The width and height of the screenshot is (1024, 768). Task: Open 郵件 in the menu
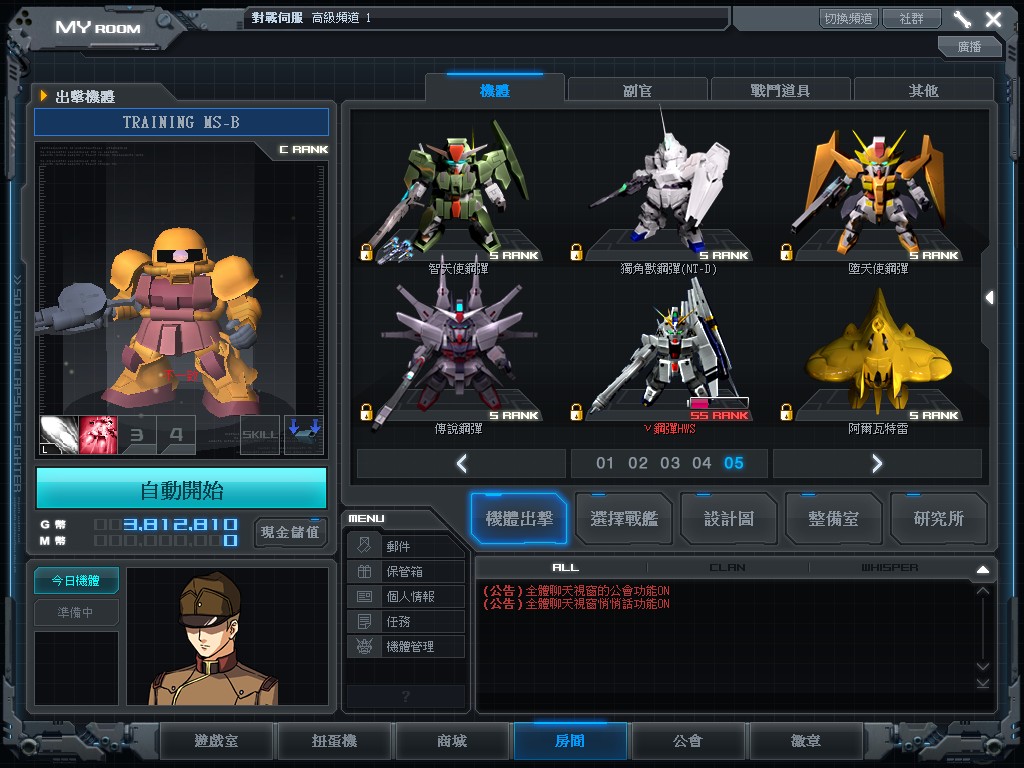point(406,546)
